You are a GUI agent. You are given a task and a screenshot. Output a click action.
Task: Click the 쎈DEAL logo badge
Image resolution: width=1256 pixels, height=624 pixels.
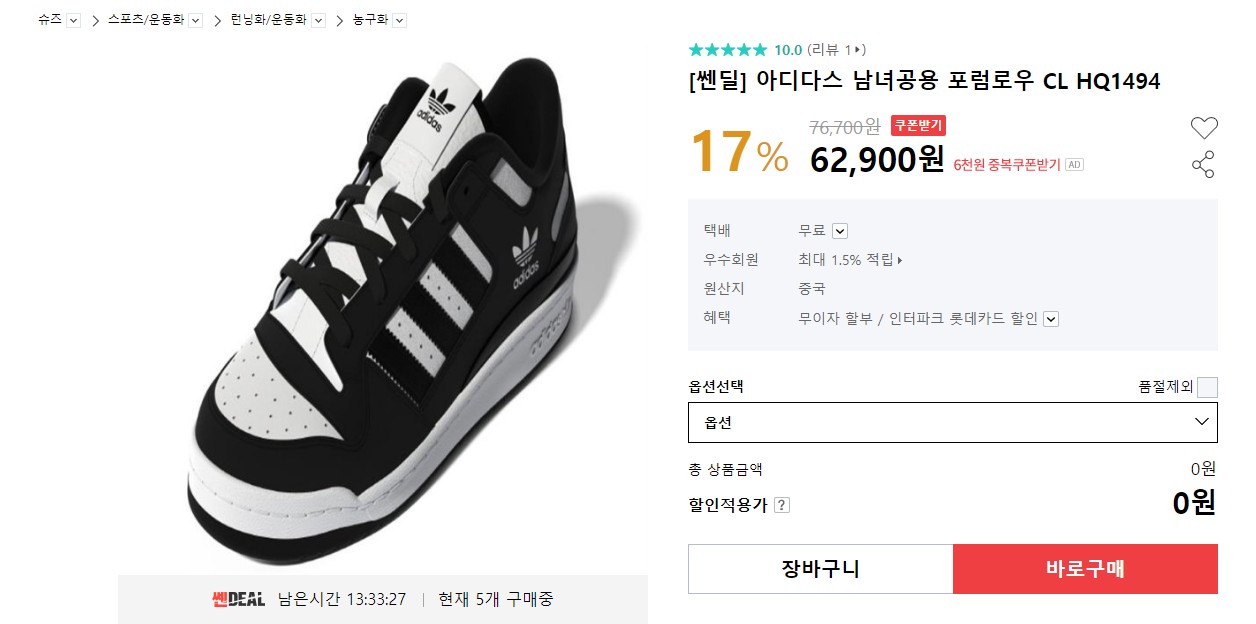click(x=238, y=599)
